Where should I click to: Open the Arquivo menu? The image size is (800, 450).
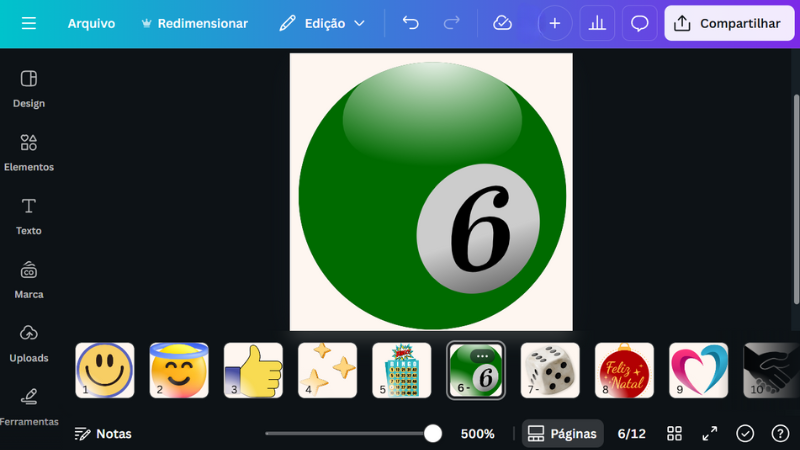point(91,23)
